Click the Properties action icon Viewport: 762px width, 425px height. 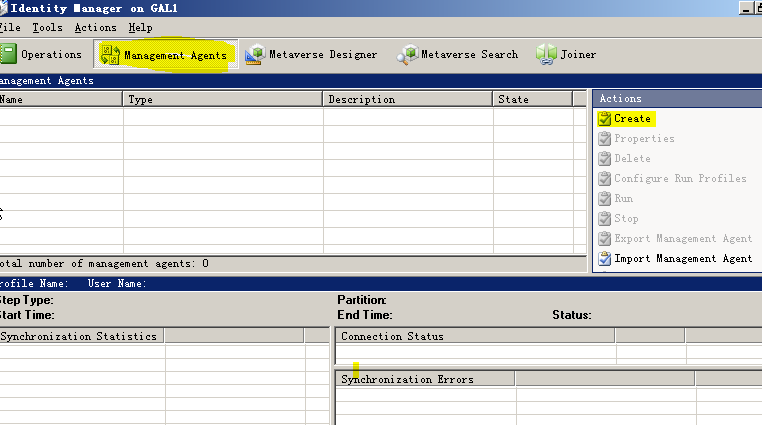[x=605, y=138]
